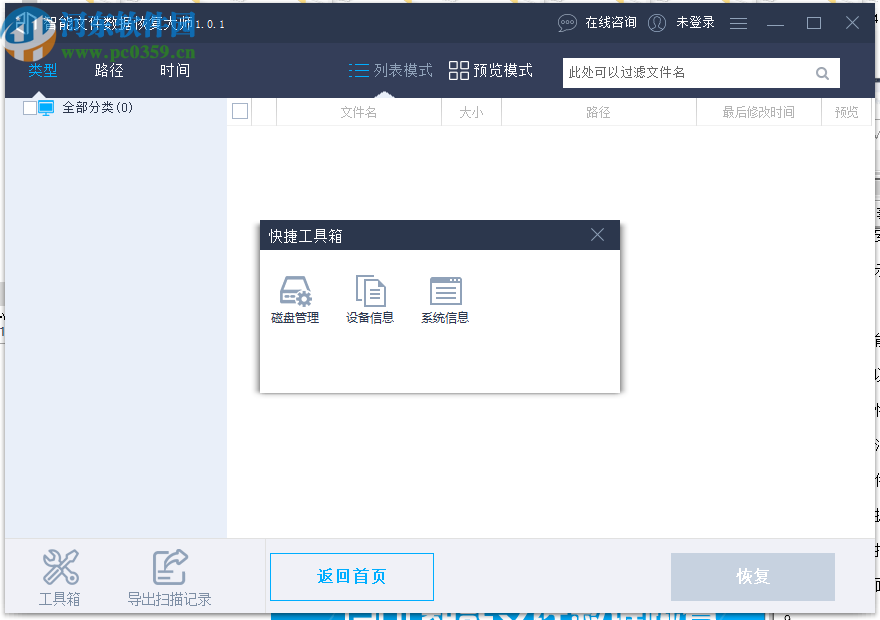Screen dimensions: 880x620
Task: Open 设备信息 (Device Info) tool
Action: [x=369, y=298]
